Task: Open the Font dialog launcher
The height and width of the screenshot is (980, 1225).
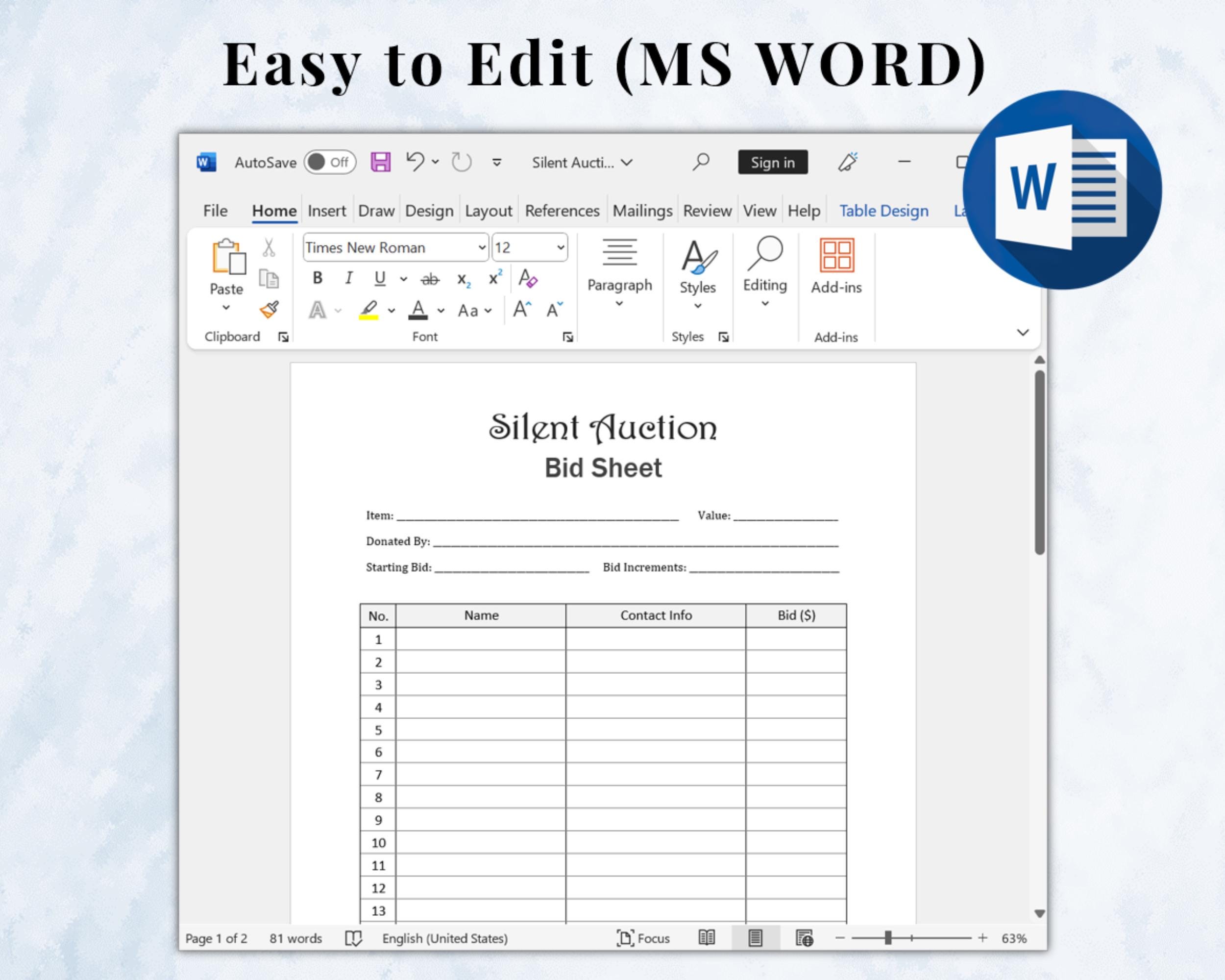Action: click(567, 338)
